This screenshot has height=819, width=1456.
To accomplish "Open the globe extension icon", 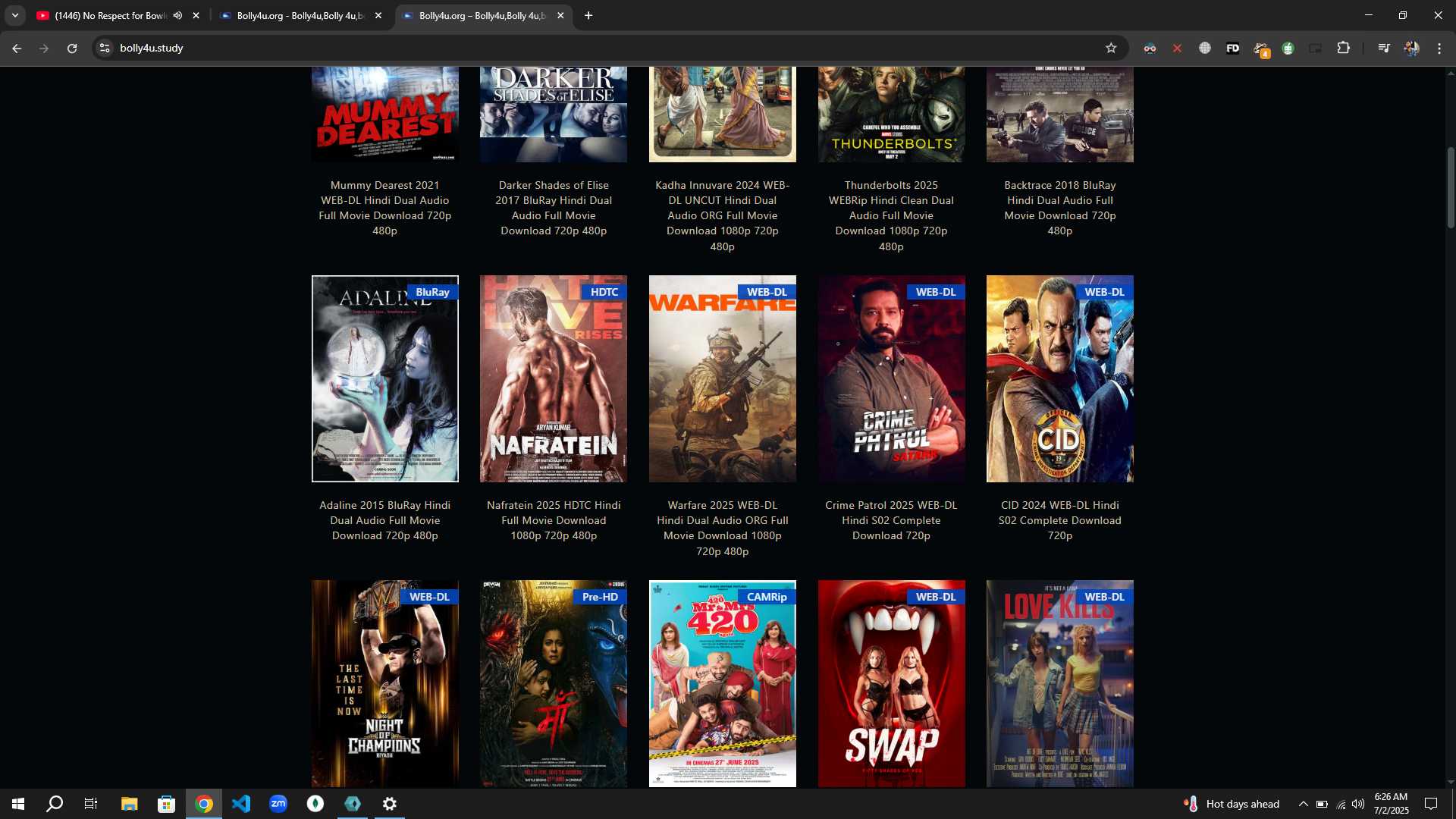I will pyautogui.click(x=1205, y=48).
